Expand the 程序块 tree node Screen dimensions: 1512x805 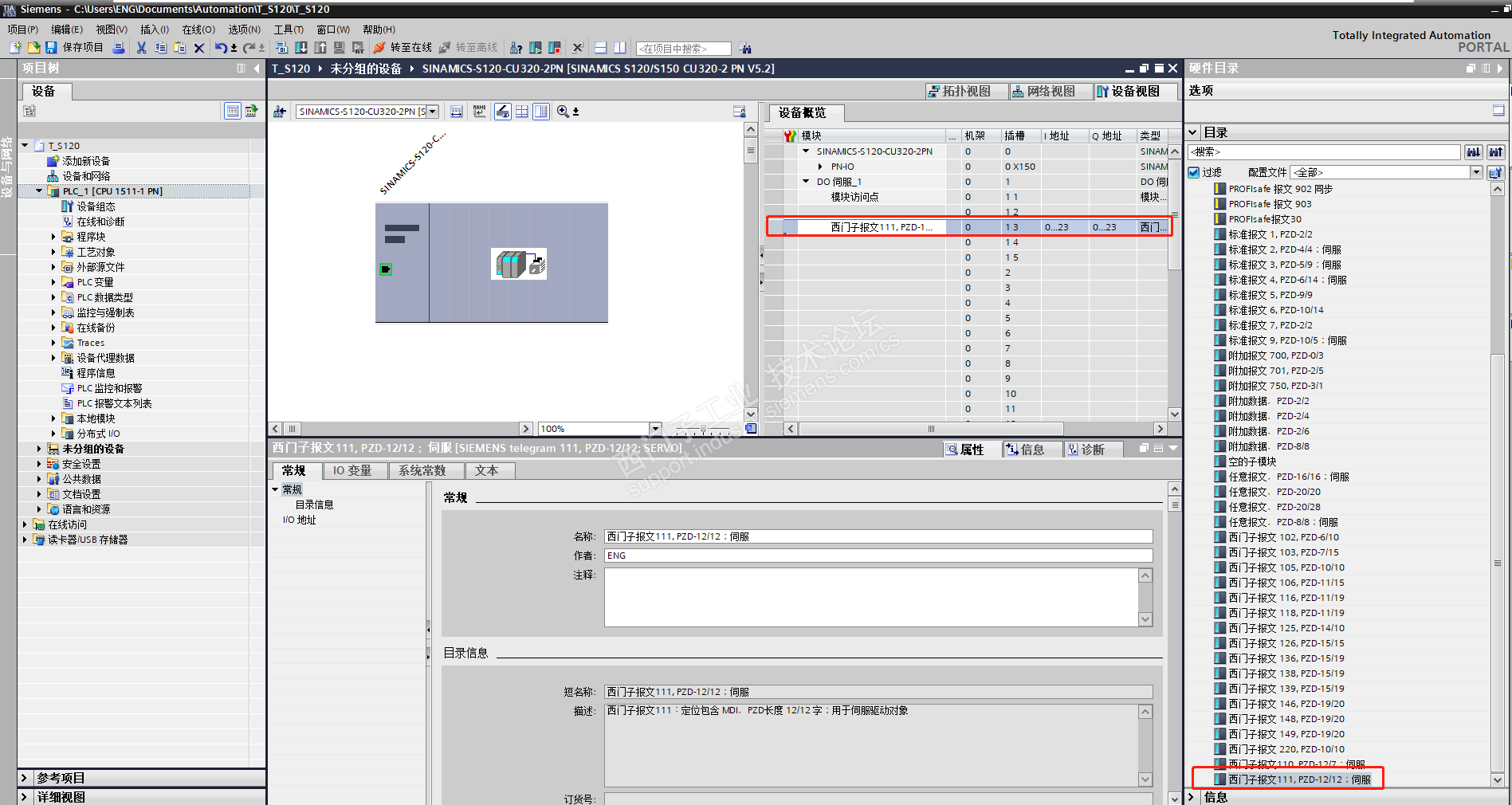pyautogui.click(x=53, y=237)
